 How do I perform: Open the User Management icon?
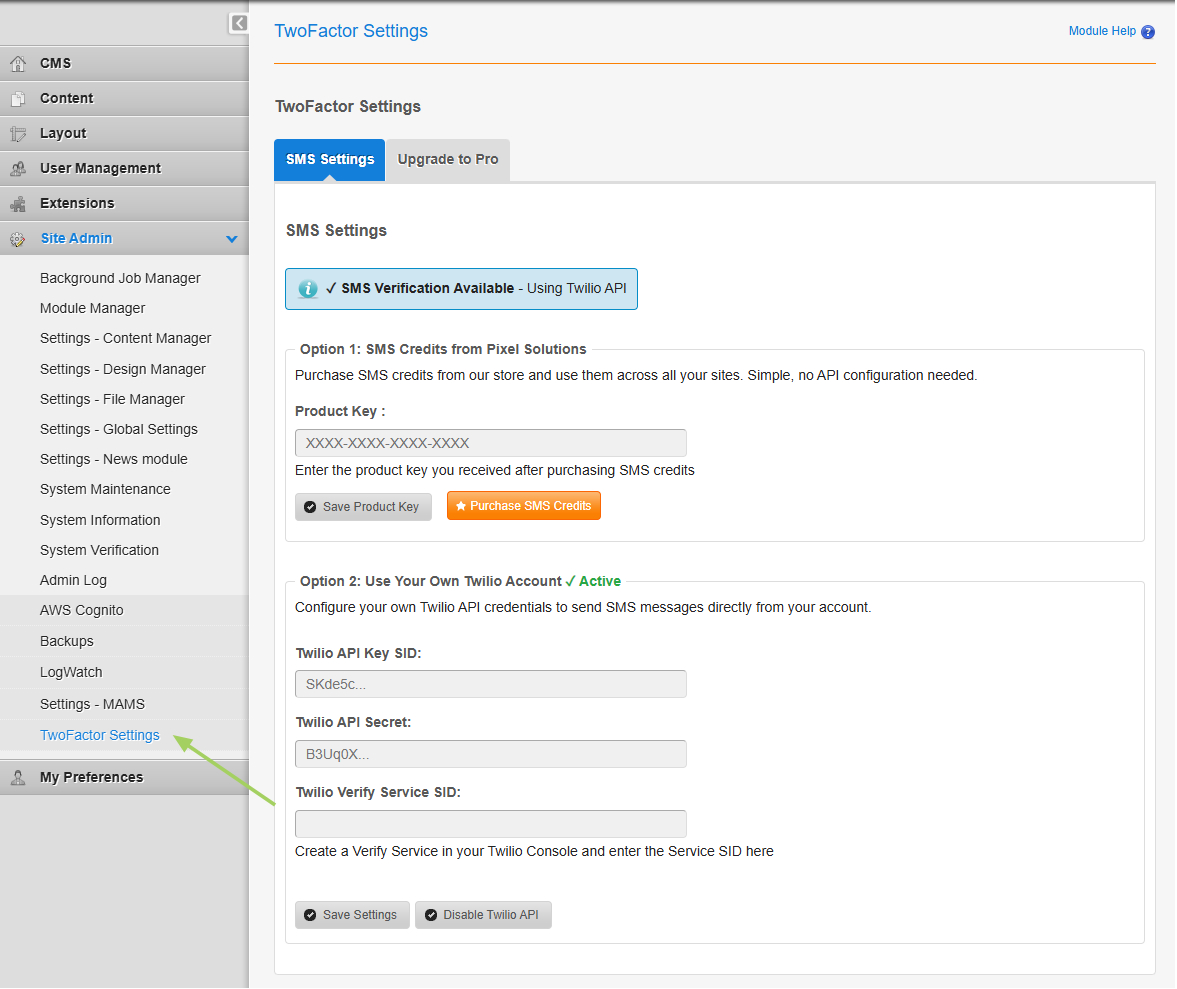point(18,168)
